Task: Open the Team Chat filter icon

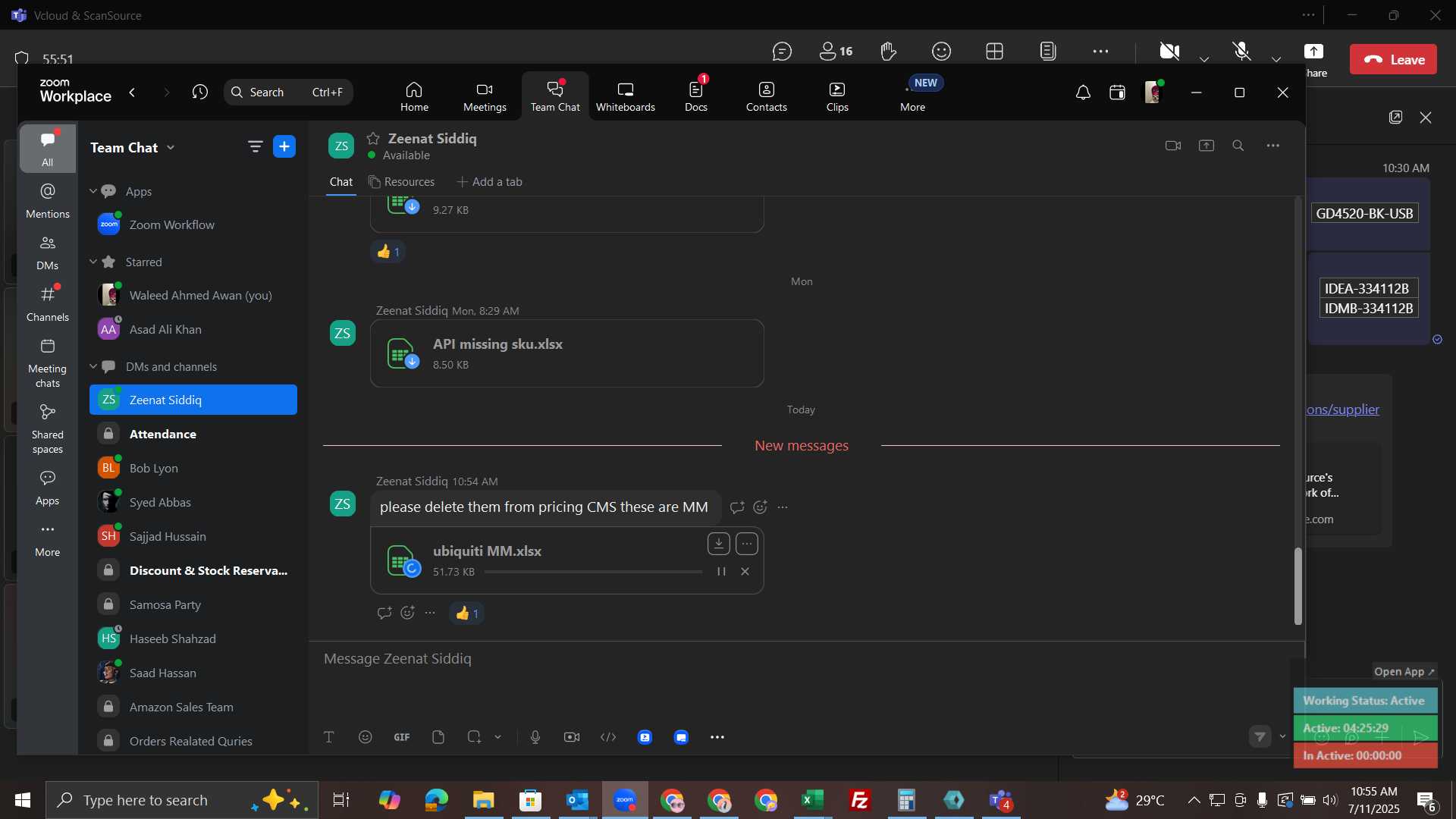Action: tap(255, 146)
